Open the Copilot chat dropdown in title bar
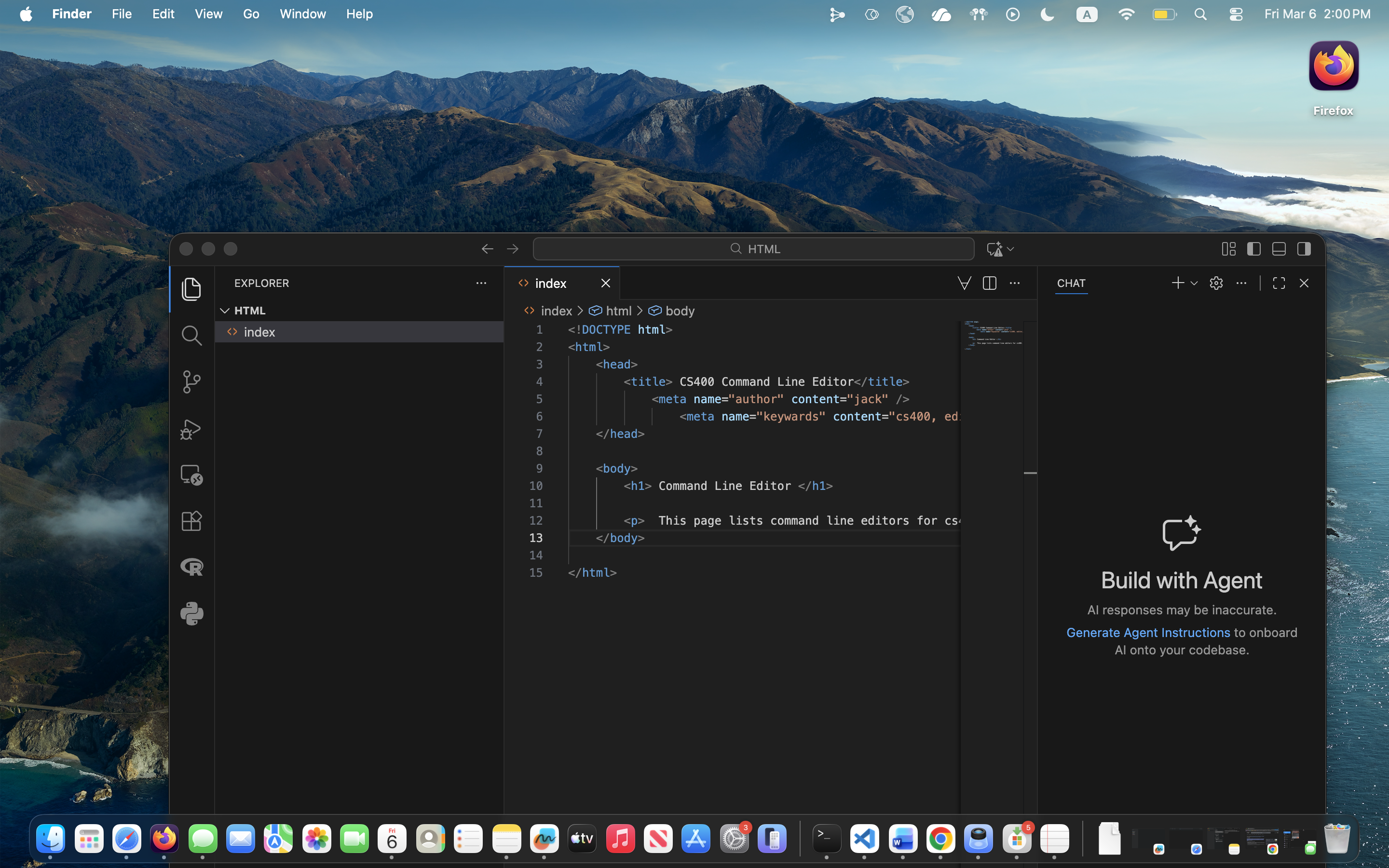This screenshot has height=868, width=1389. click(1010, 248)
